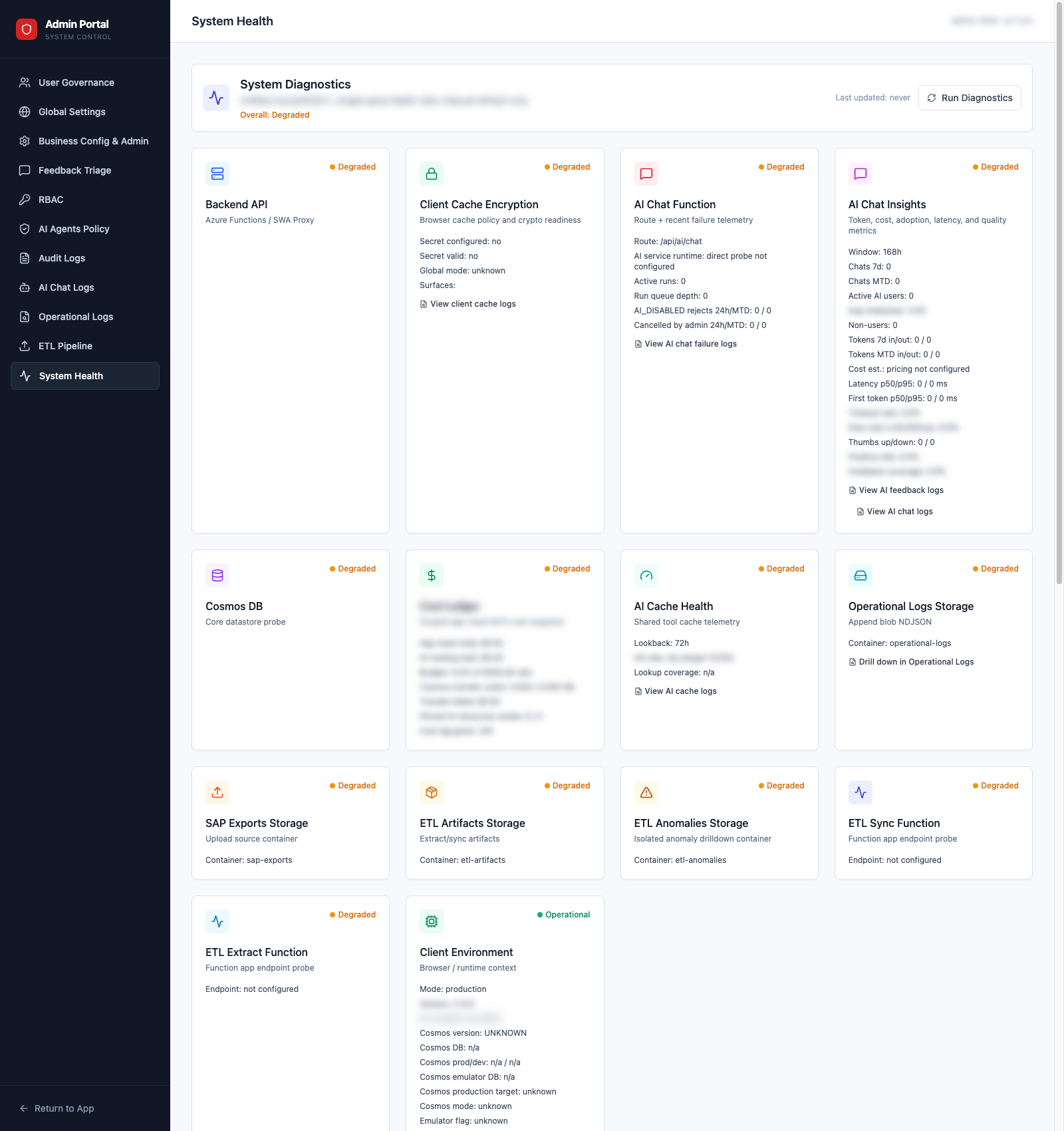Select System Health in the sidebar

tap(85, 376)
